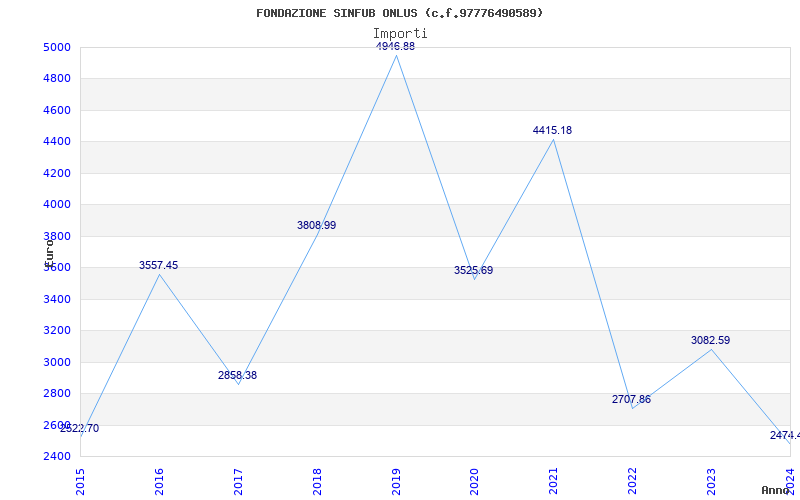Click the x-axis year label 2017
This screenshot has height=500, width=800.
click(x=238, y=481)
